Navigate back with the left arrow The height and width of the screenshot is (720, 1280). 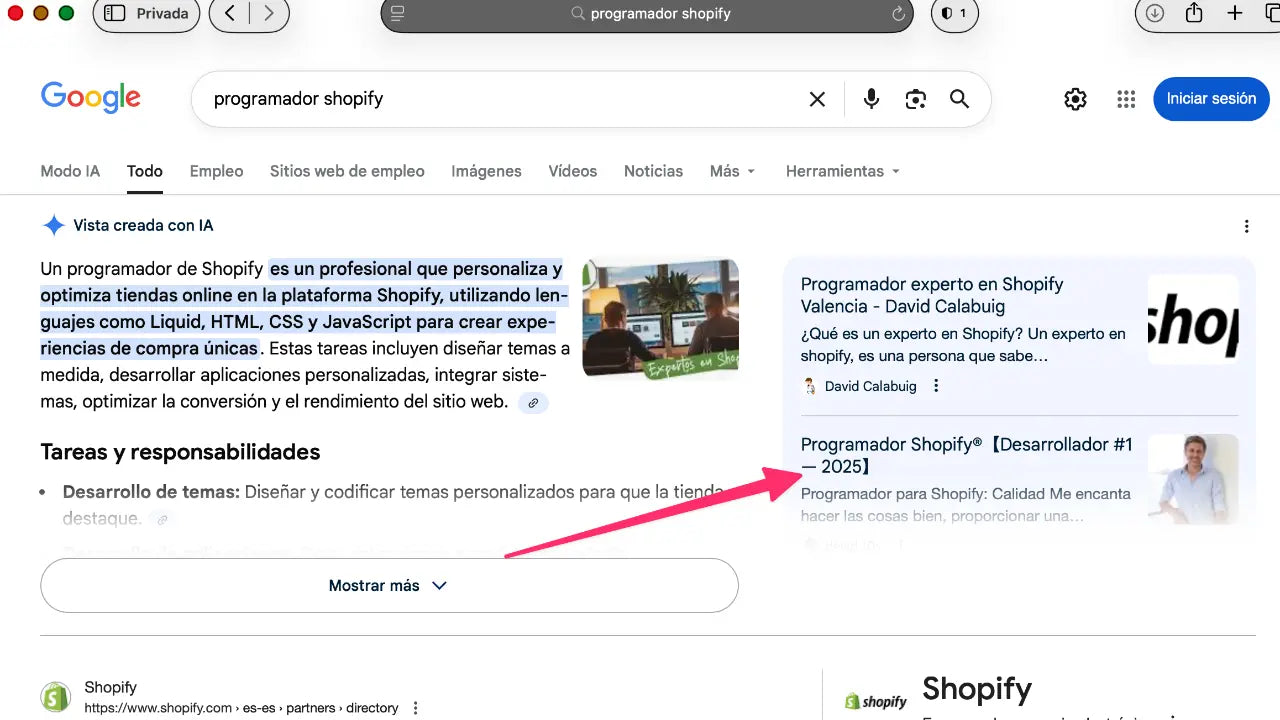tap(231, 13)
